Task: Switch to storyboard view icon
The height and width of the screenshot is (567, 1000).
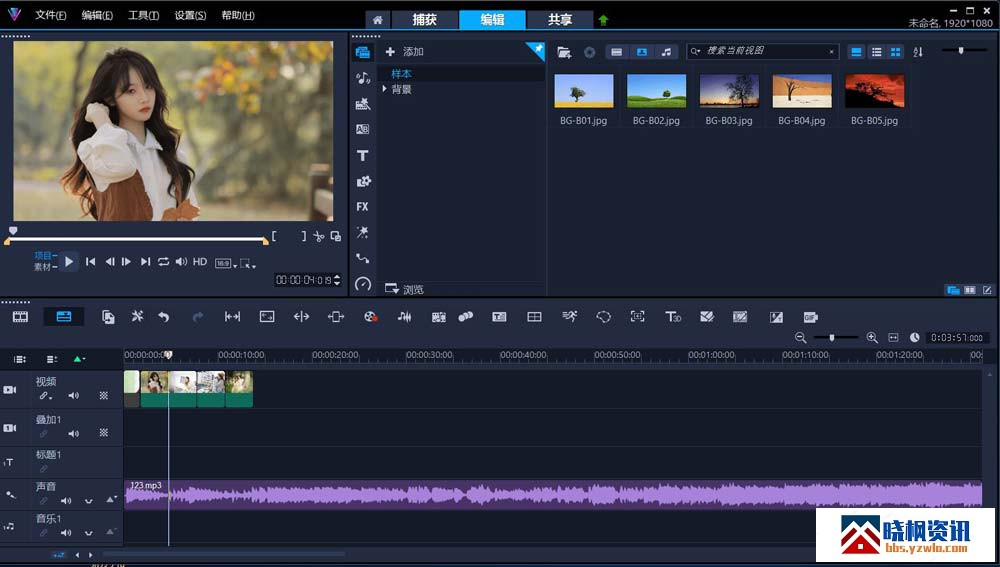Action: pos(20,316)
